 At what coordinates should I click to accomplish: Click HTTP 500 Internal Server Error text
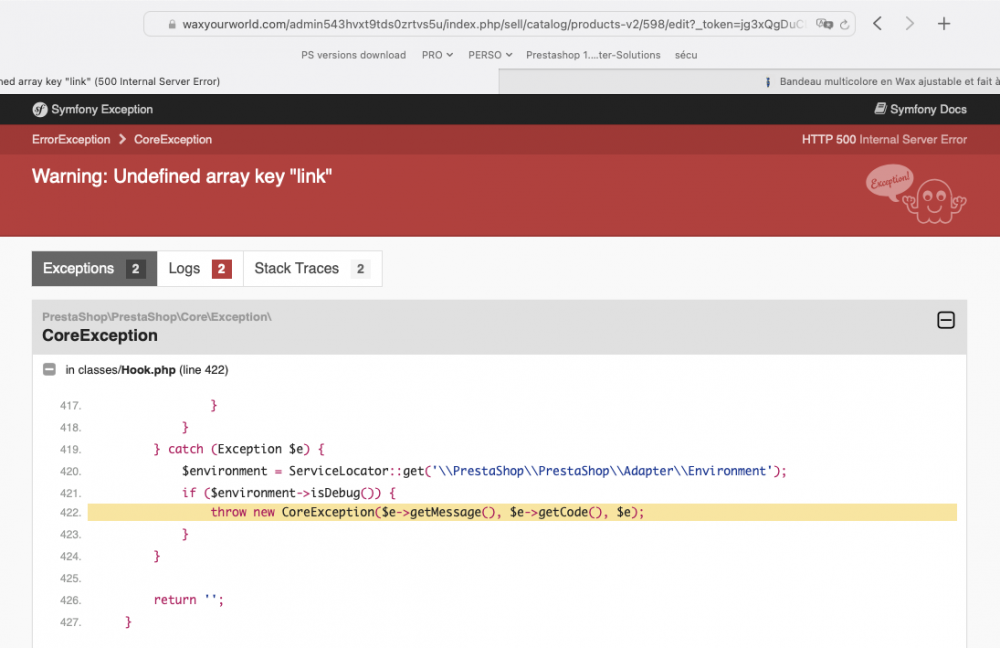884,140
